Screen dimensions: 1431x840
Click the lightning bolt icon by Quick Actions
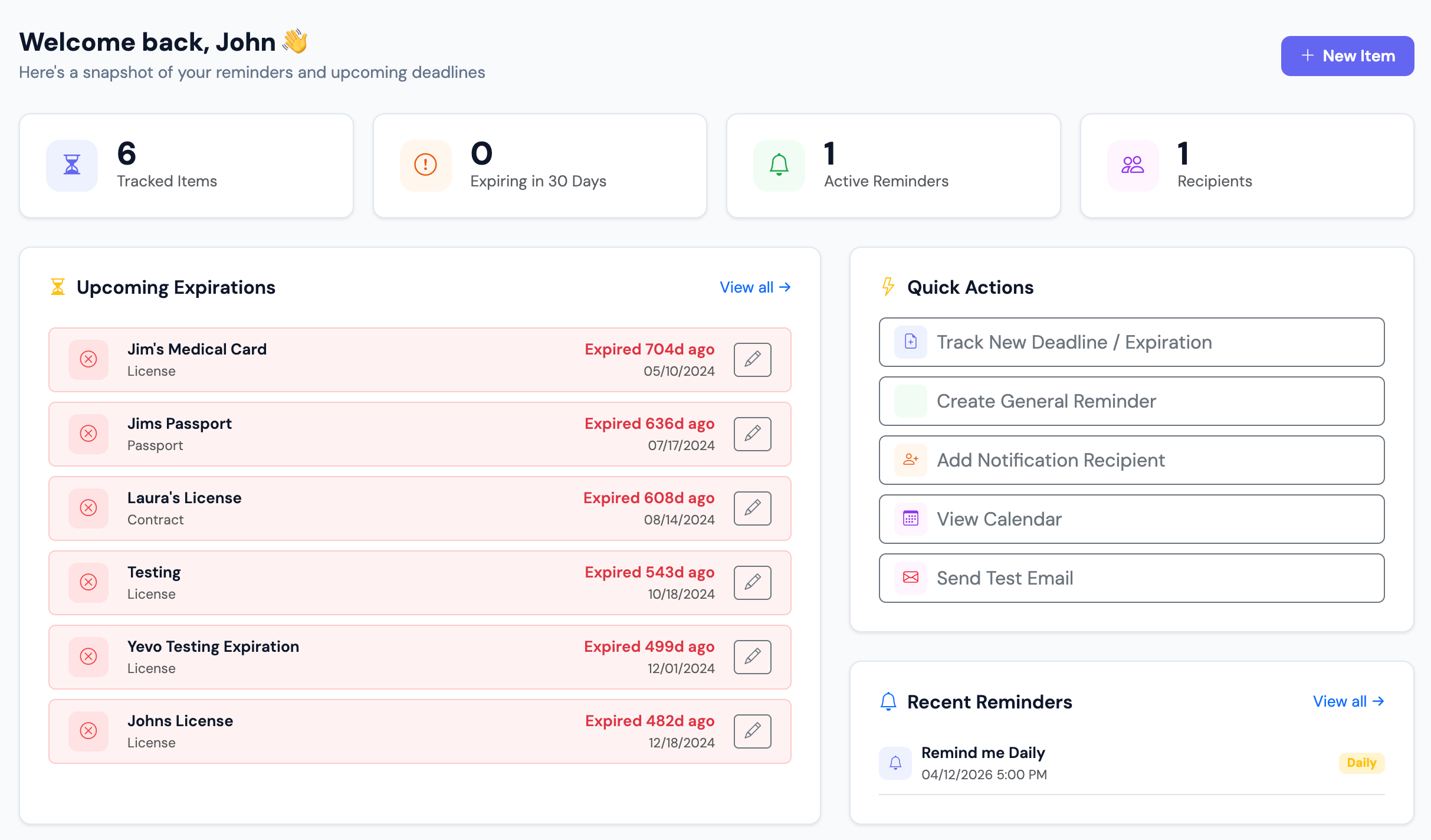click(888, 287)
